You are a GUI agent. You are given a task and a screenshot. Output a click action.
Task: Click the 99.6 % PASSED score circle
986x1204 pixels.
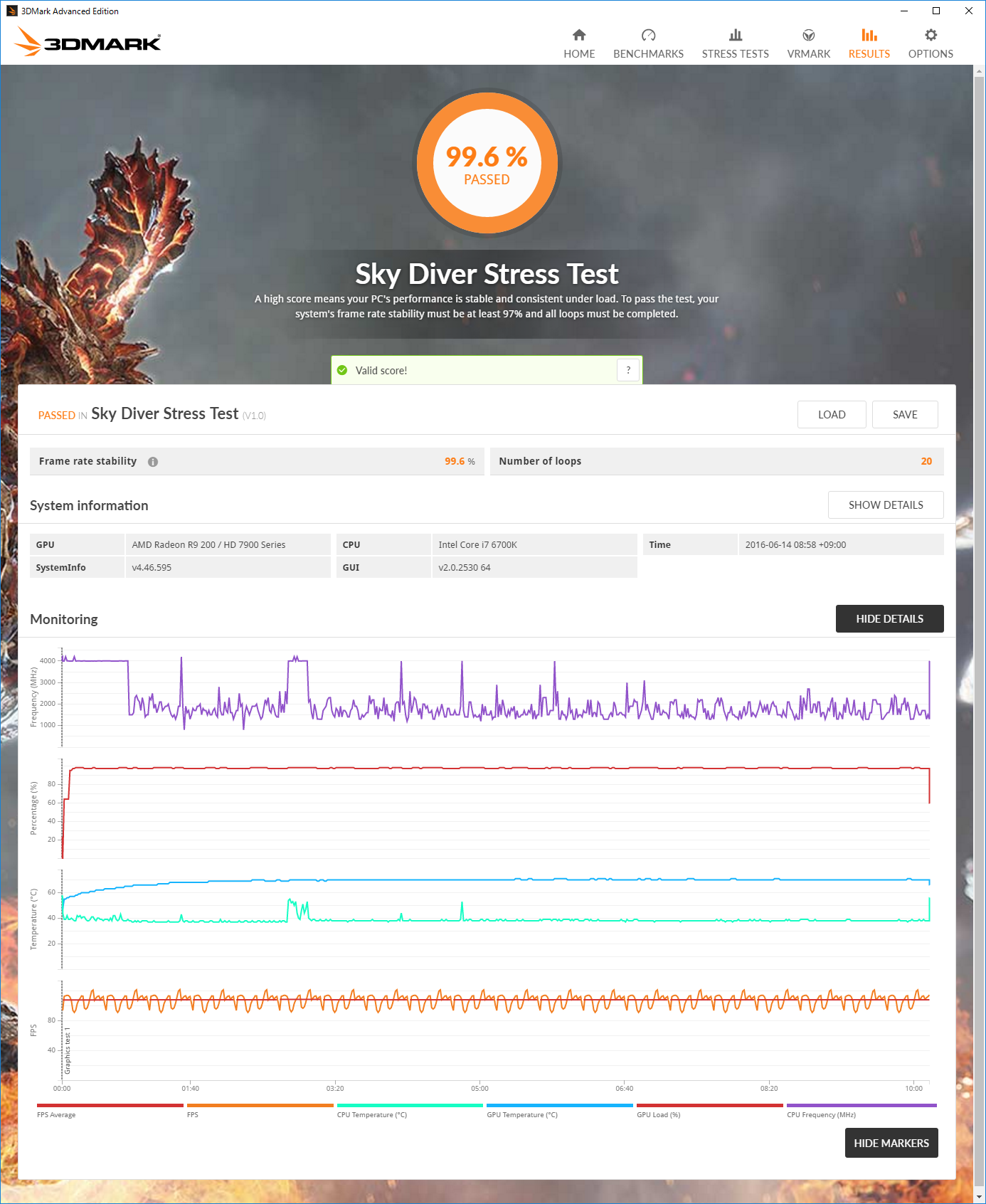coord(487,163)
